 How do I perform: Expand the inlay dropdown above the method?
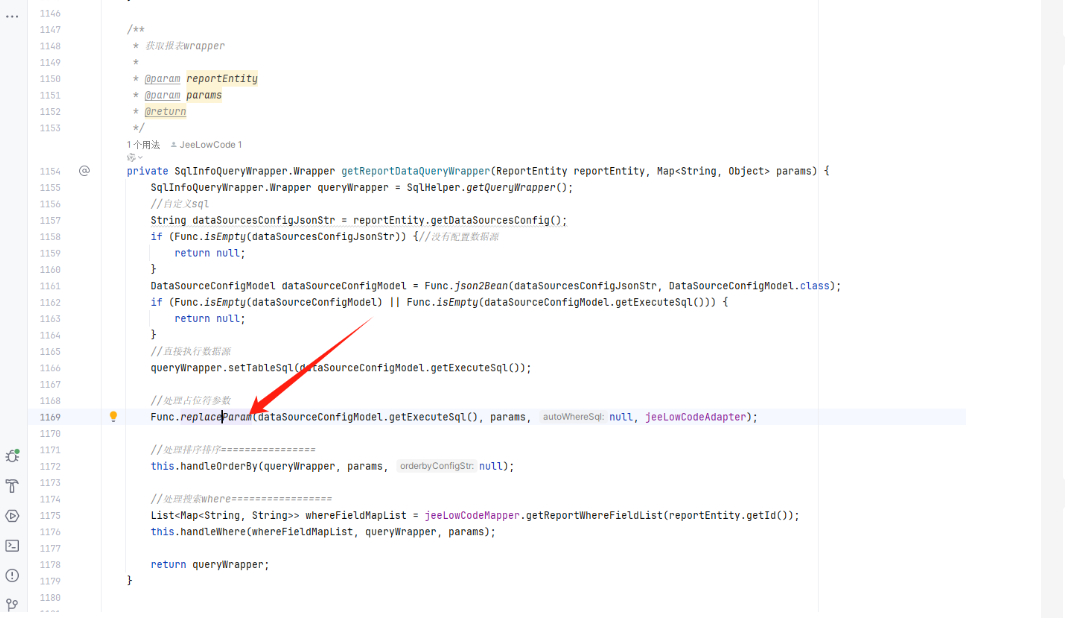coord(134,157)
